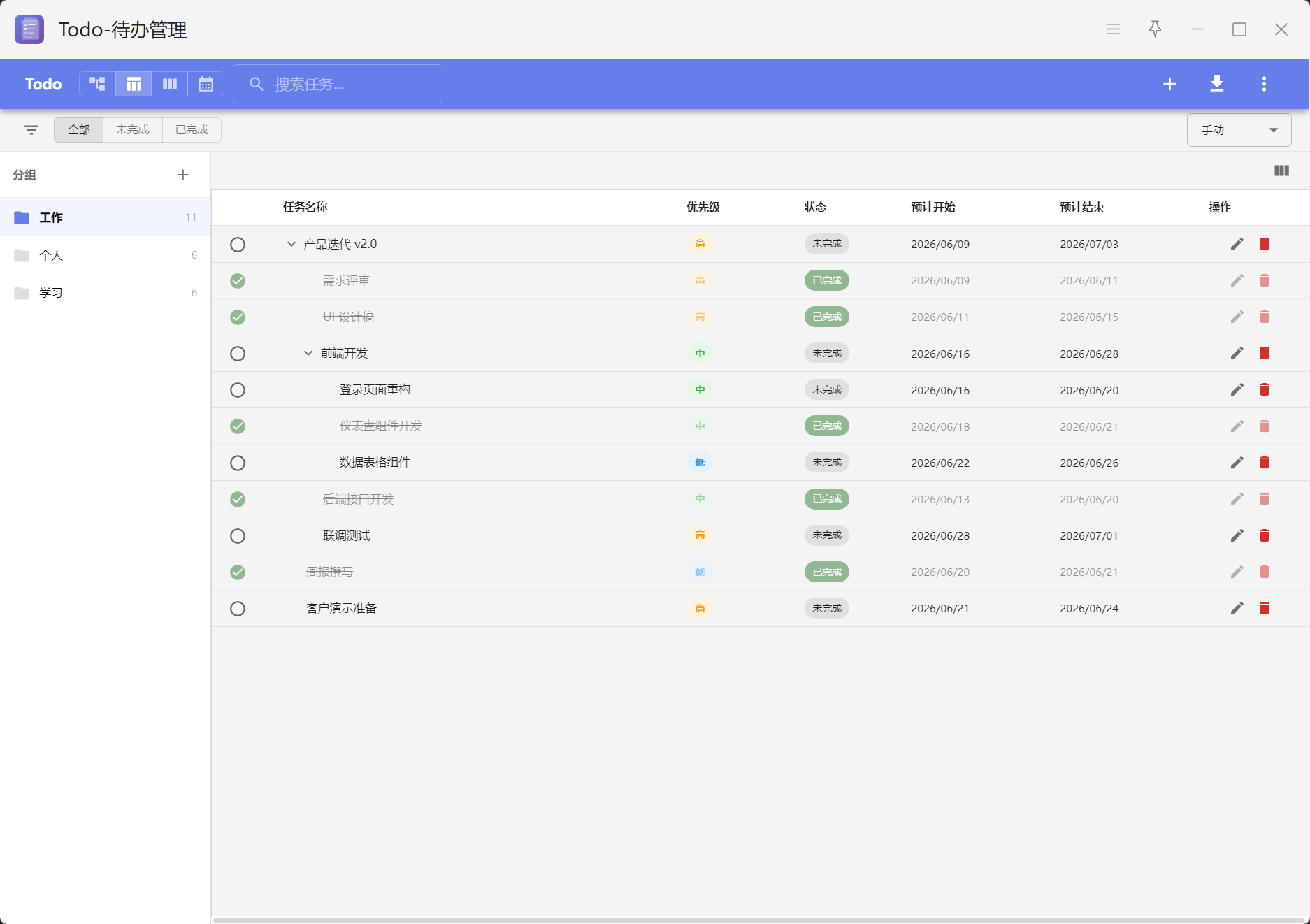Viewport: 1310px width, 924px height.
Task: Edit the 产品迭代 v2.0 task
Action: 1237,244
